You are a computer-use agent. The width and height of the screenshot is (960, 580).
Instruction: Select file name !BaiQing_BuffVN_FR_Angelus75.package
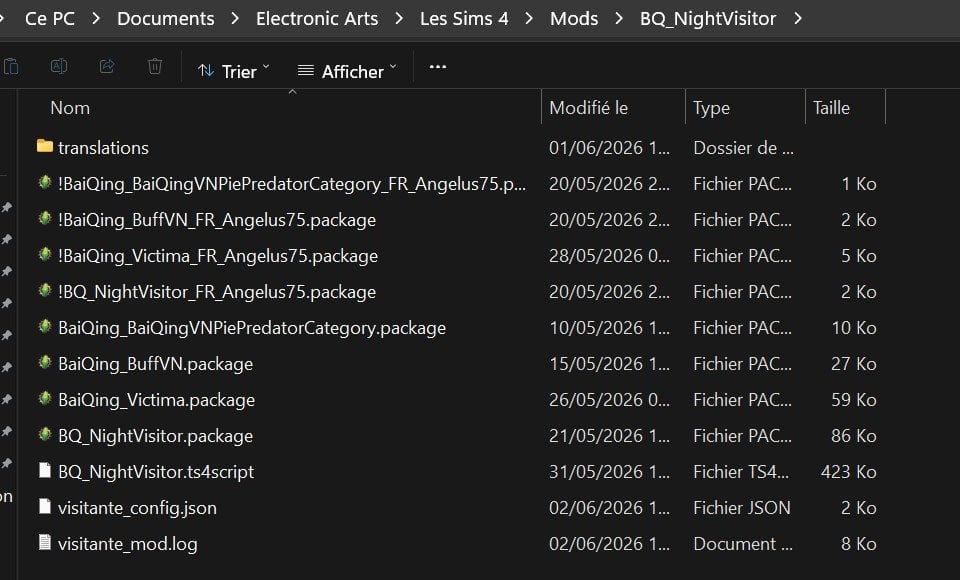217,220
